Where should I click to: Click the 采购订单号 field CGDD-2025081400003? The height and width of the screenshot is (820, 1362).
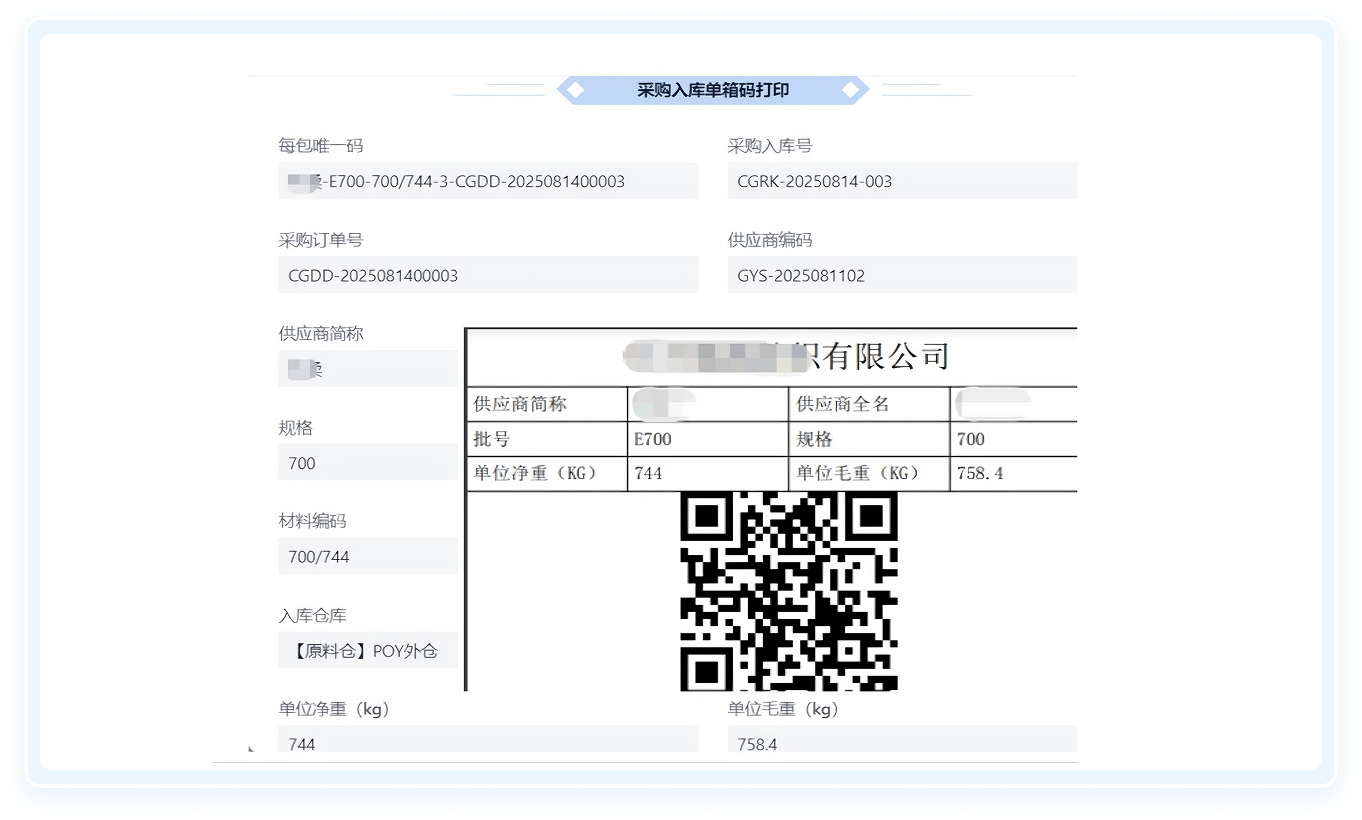pyautogui.click(x=488, y=275)
